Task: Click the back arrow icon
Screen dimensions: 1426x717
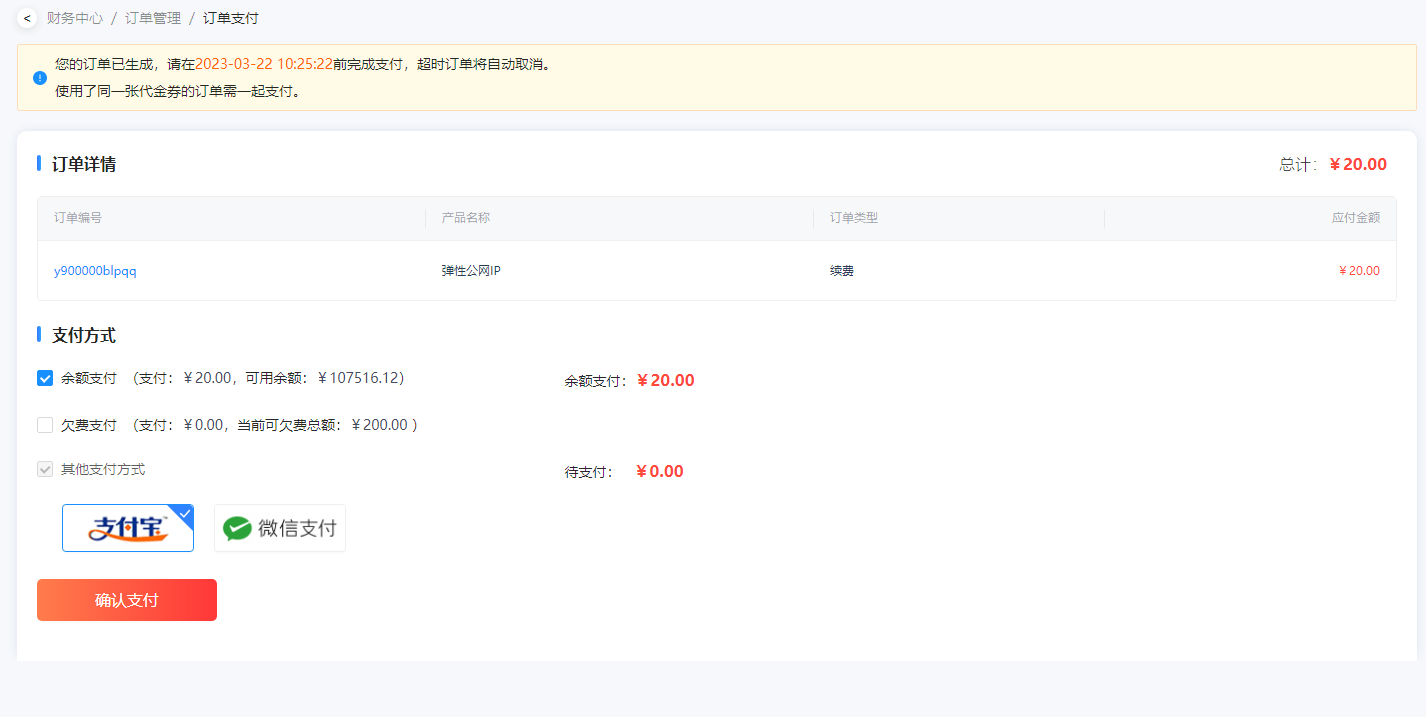Action: coord(27,18)
